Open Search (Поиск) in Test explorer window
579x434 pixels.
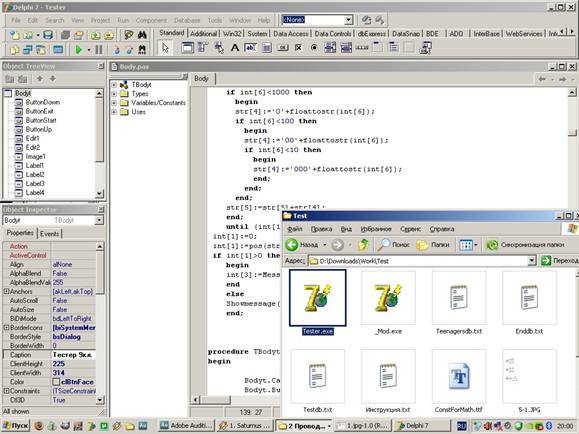[394, 245]
